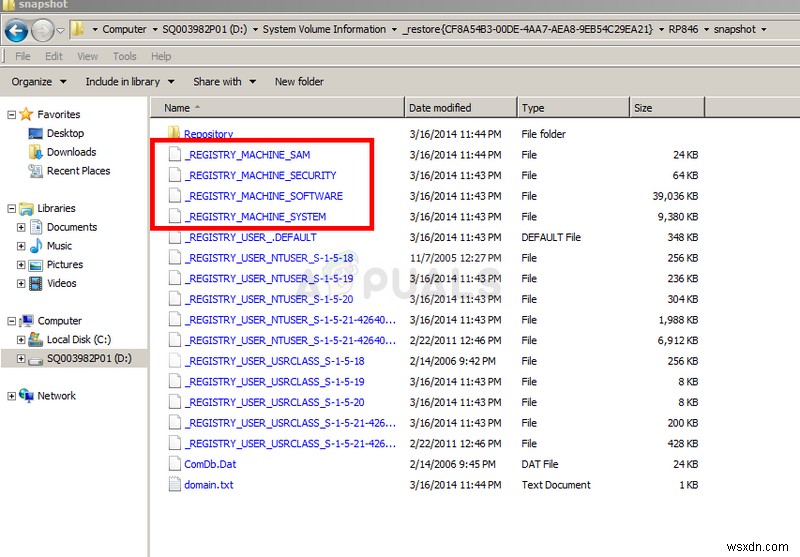Click the Repository folder icon

(x=173, y=134)
